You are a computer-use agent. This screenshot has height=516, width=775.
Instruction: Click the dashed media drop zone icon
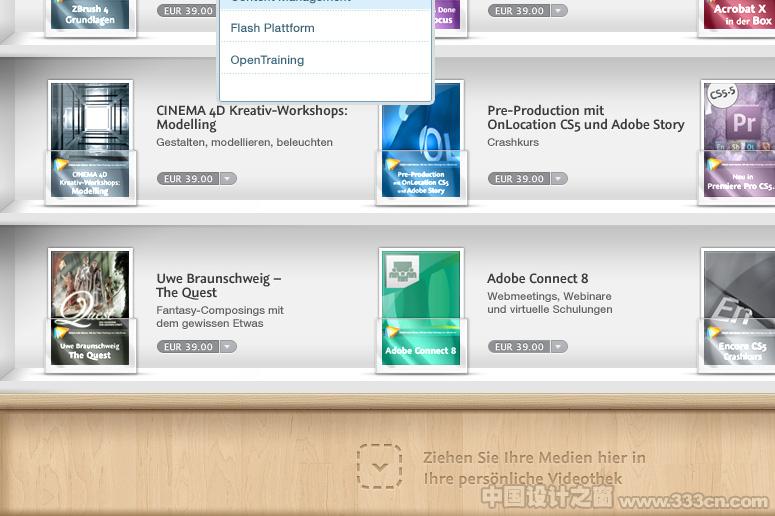380,466
